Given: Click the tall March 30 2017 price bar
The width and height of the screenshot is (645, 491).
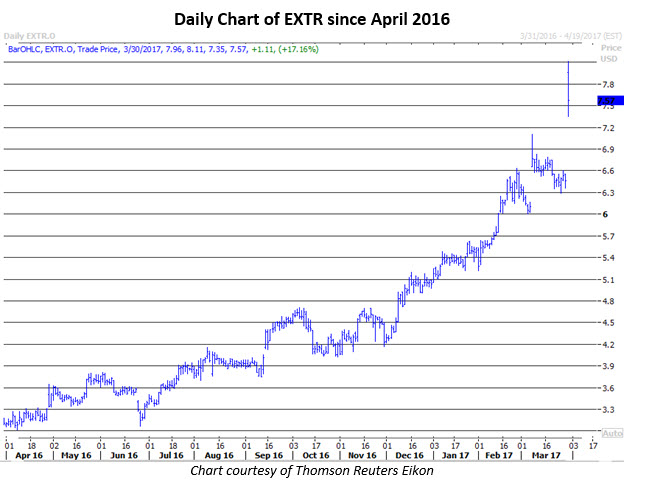Looking at the screenshot, I should [x=568, y=89].
